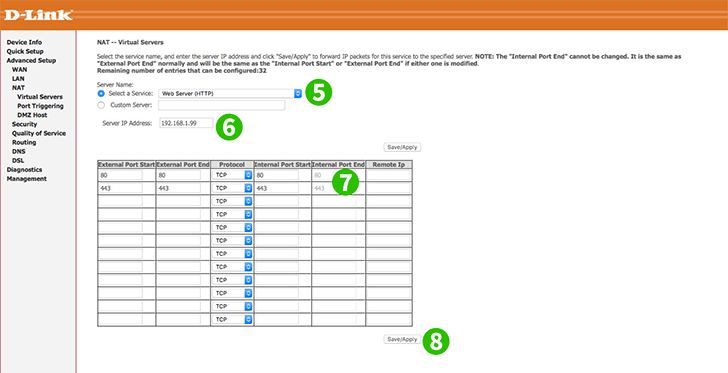Click the 'Remote Ip' column header
The image size is (728, 373).
pos(389,164)
